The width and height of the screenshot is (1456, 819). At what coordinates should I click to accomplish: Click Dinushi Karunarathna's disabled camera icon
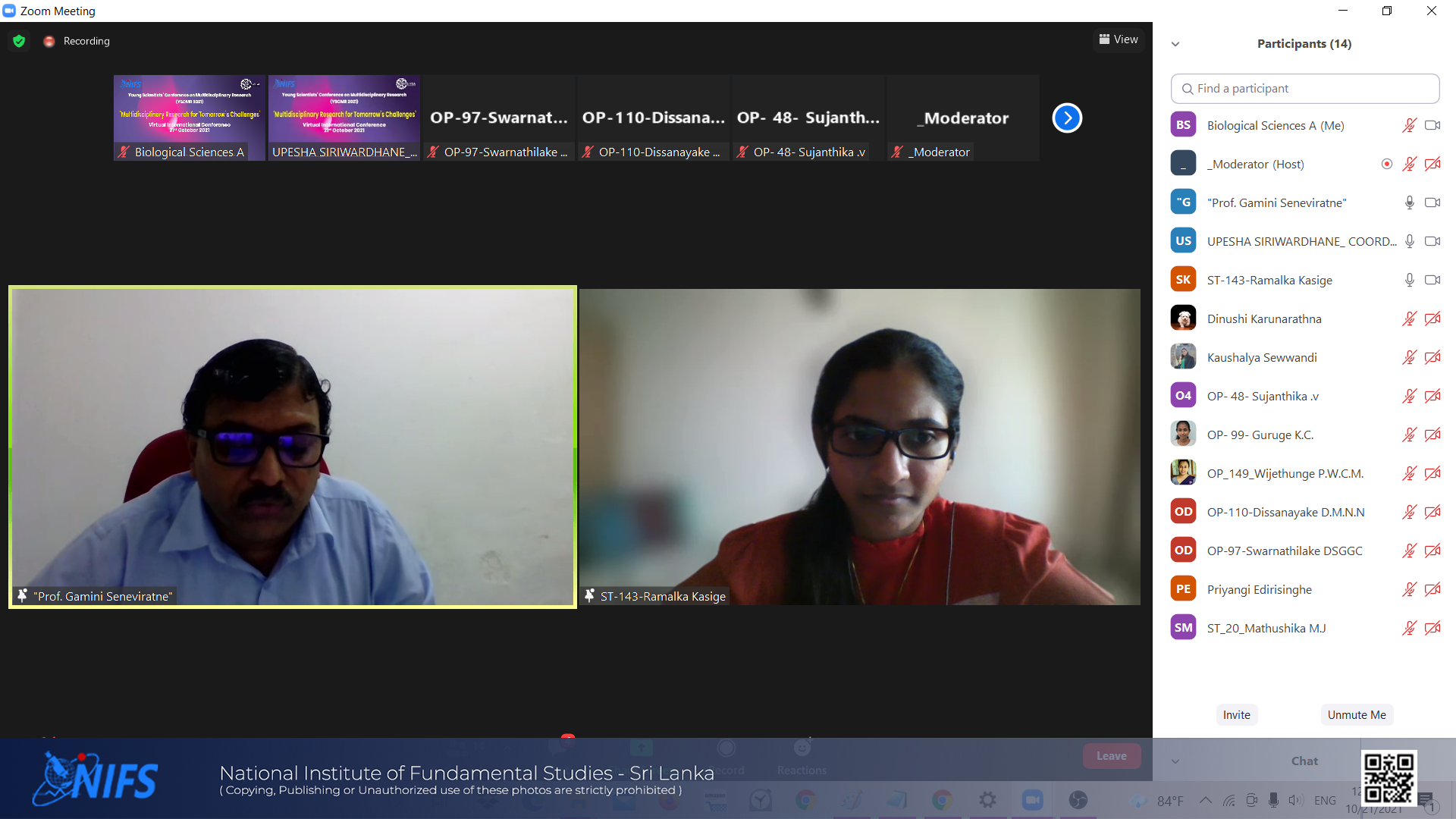pyautogui.click(x=1432, y=318)
